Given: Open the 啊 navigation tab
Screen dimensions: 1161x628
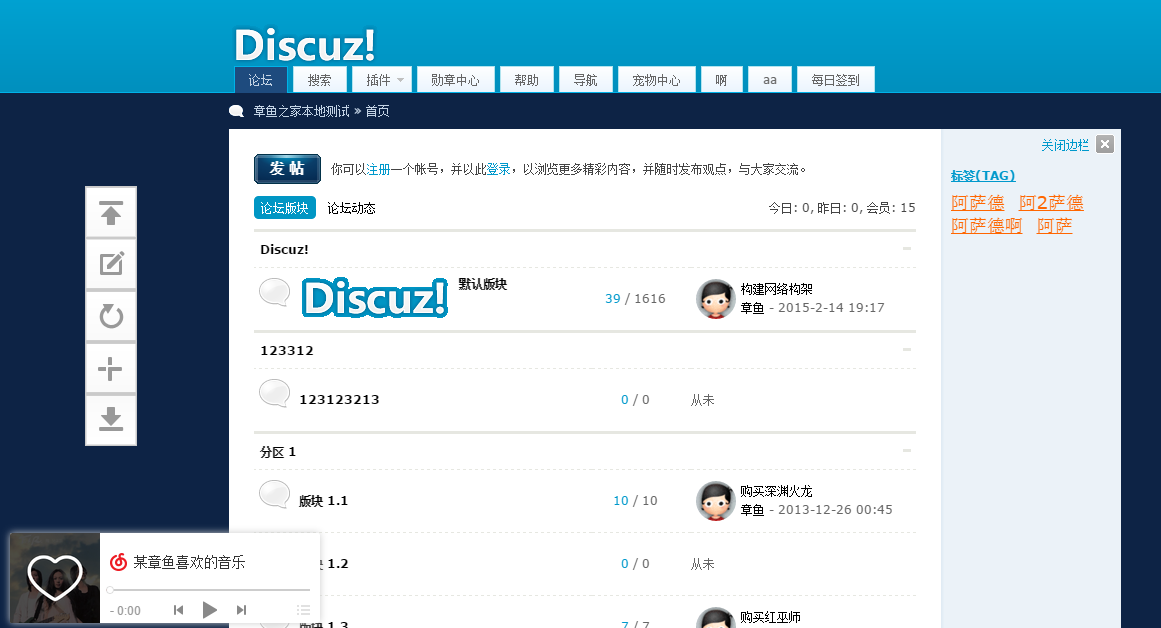Looking at the screenshot, I should tap(721, 79).
